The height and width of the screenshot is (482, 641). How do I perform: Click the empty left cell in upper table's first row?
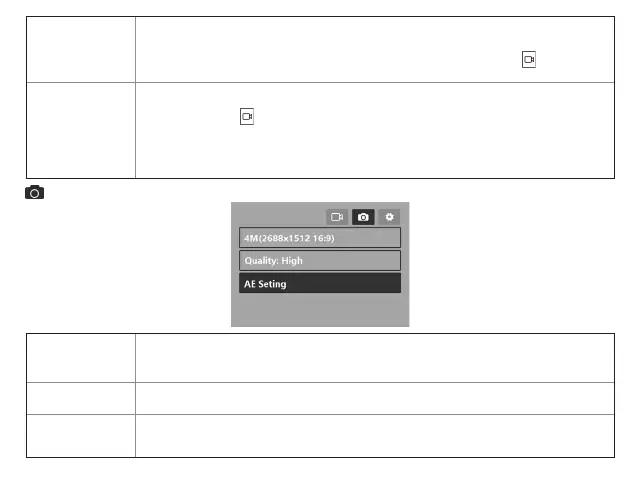click(x=81, y=49)
